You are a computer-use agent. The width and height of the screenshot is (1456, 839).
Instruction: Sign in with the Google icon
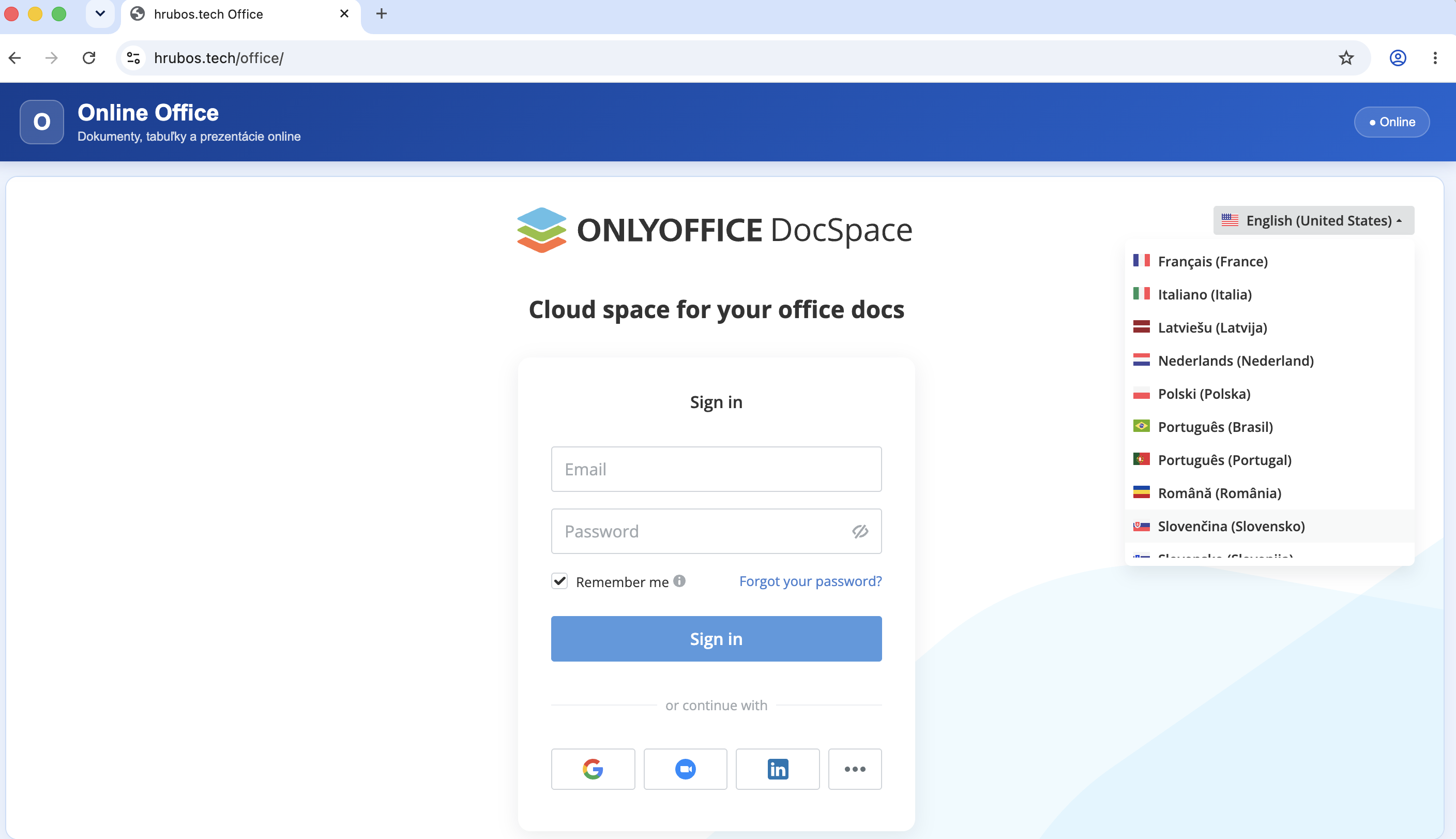[x=593, y=769]
